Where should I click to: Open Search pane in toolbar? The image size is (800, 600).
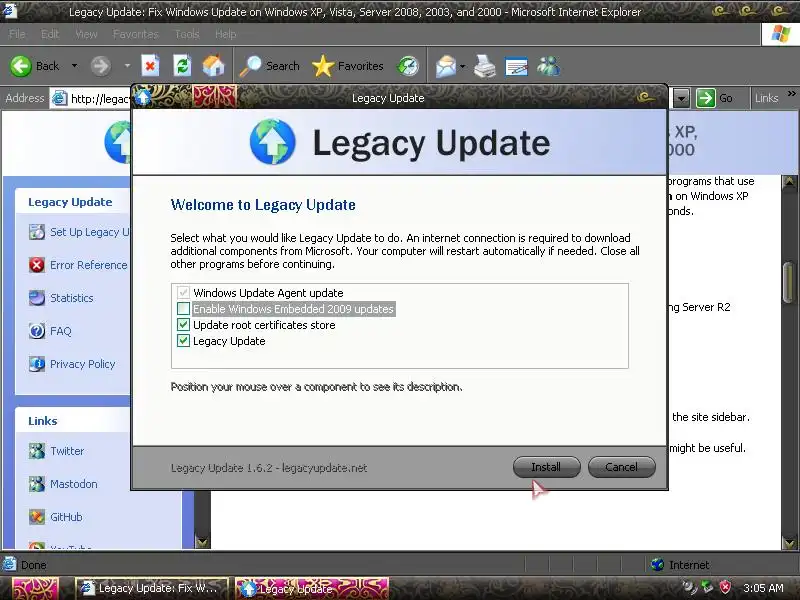269,66
